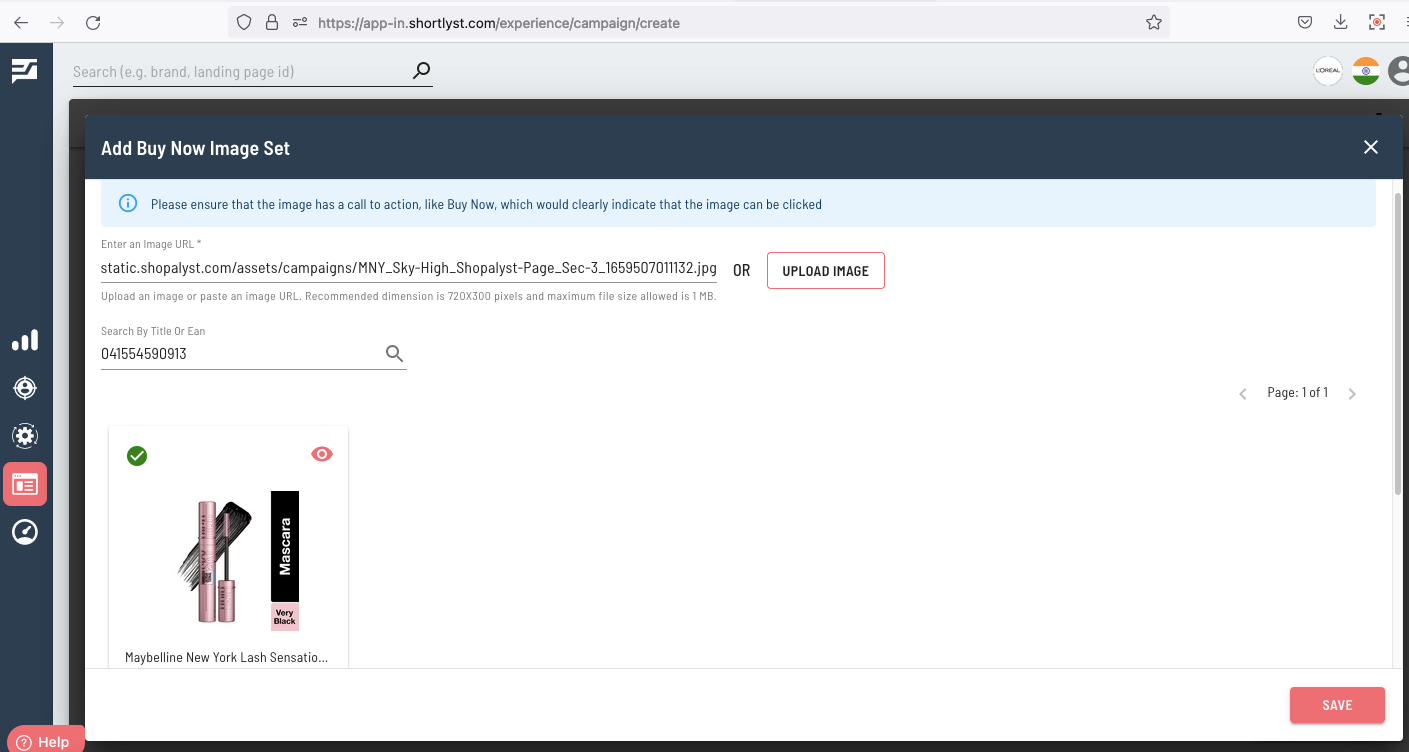Click the Maybelline New York Lash Sensatio... title
Screen dimensions: 1409x752
coord(226,657)
